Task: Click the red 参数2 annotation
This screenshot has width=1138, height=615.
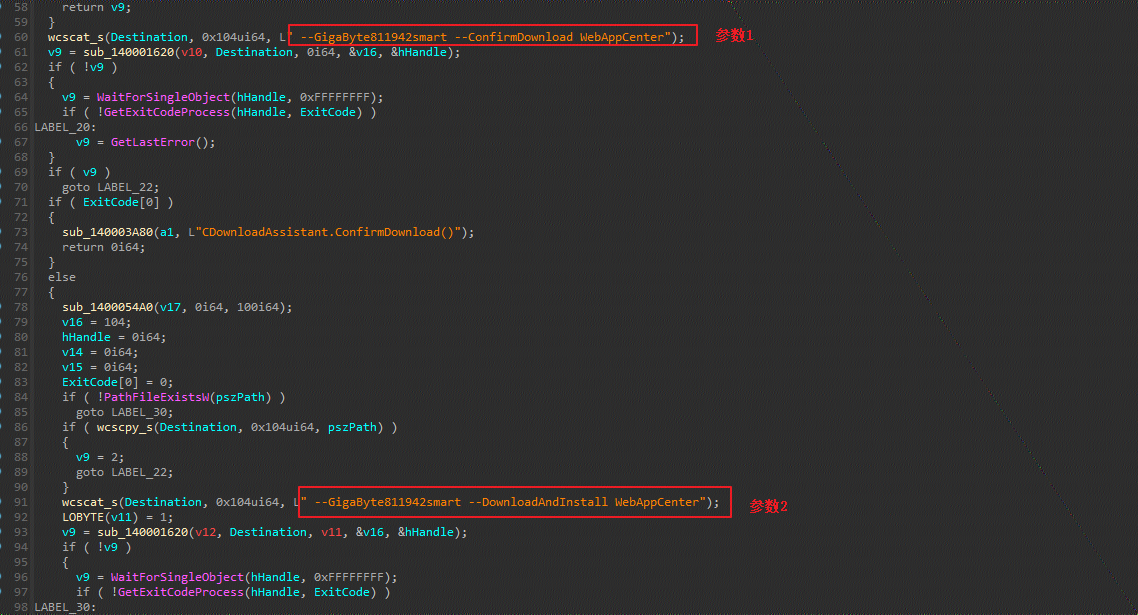Action: point(769,506)
